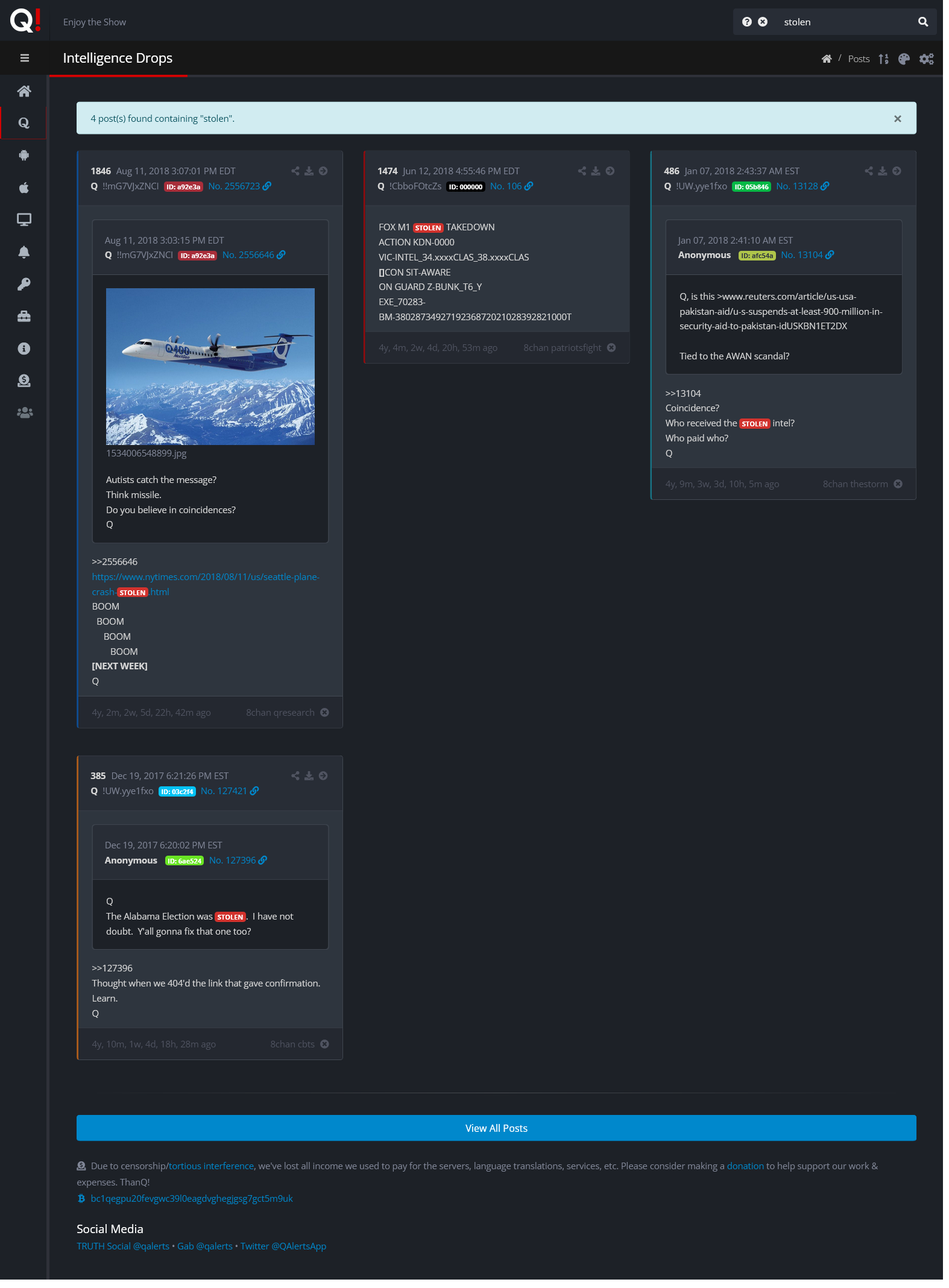Open the toolbox sidebar icon
Viewport: 949px width, 1288px height.
click(x=24, y=316)
